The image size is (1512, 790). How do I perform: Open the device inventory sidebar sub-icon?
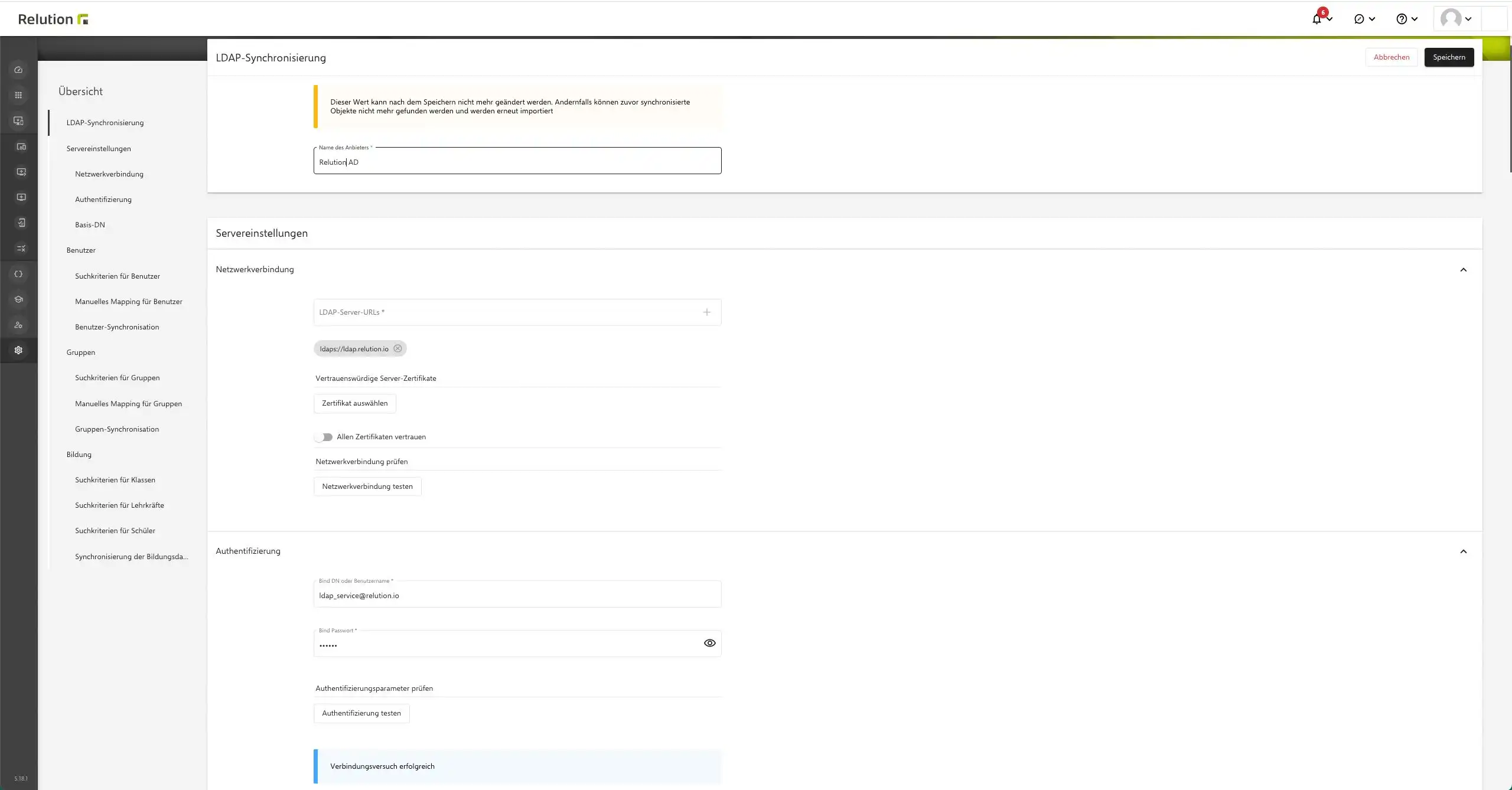[x=21, y=146]
